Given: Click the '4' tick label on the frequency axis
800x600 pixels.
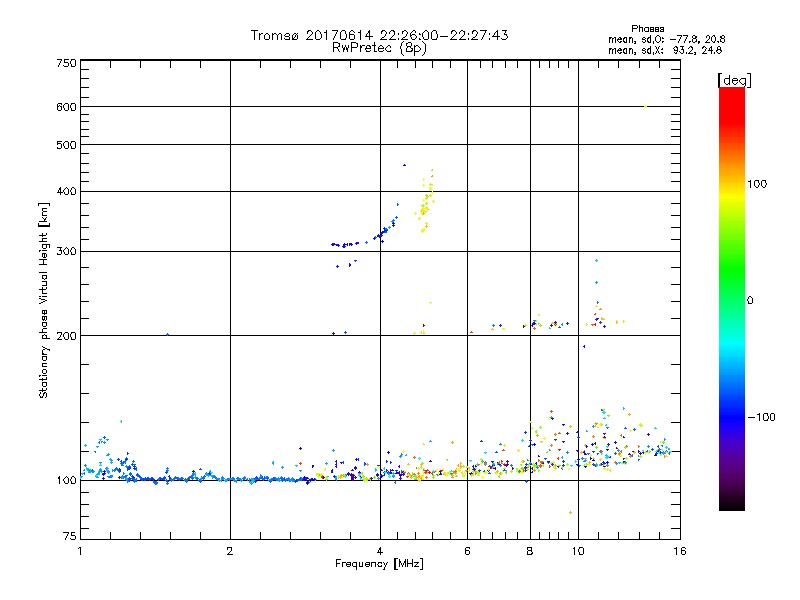Looking at the screenshot, I should [x=380, y=551].
